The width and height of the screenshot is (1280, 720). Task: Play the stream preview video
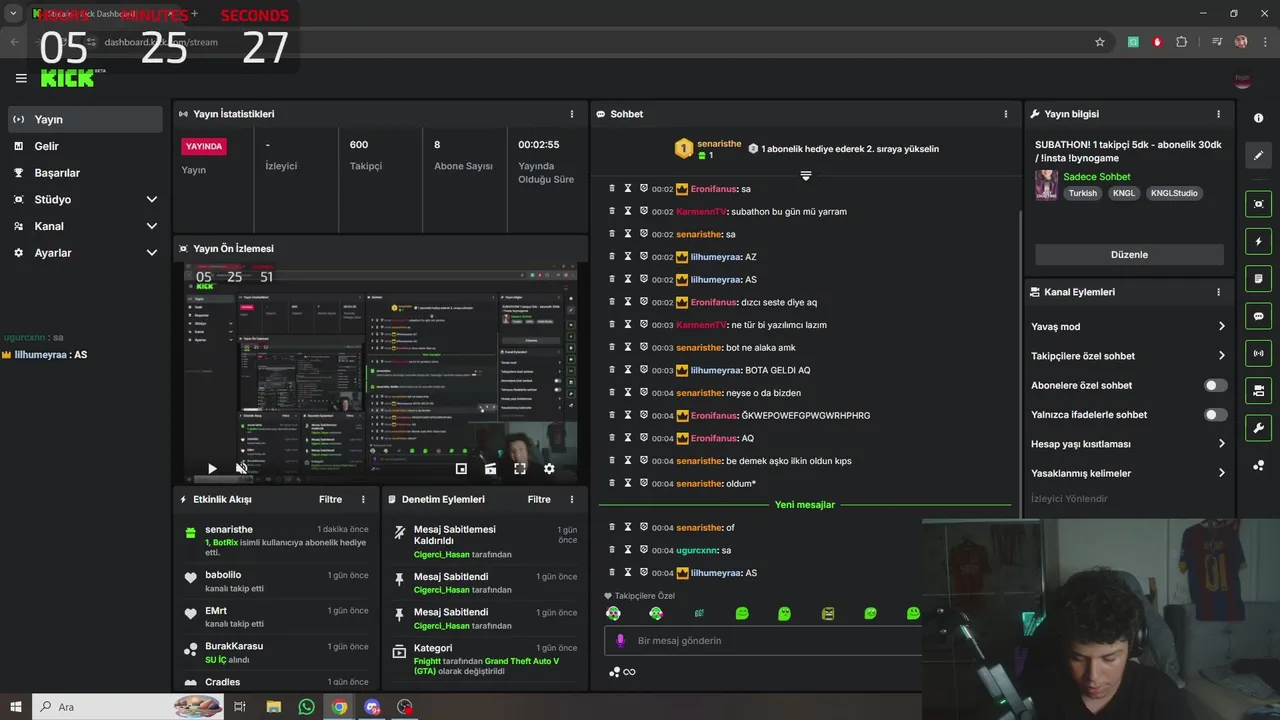tap(212, 468)
